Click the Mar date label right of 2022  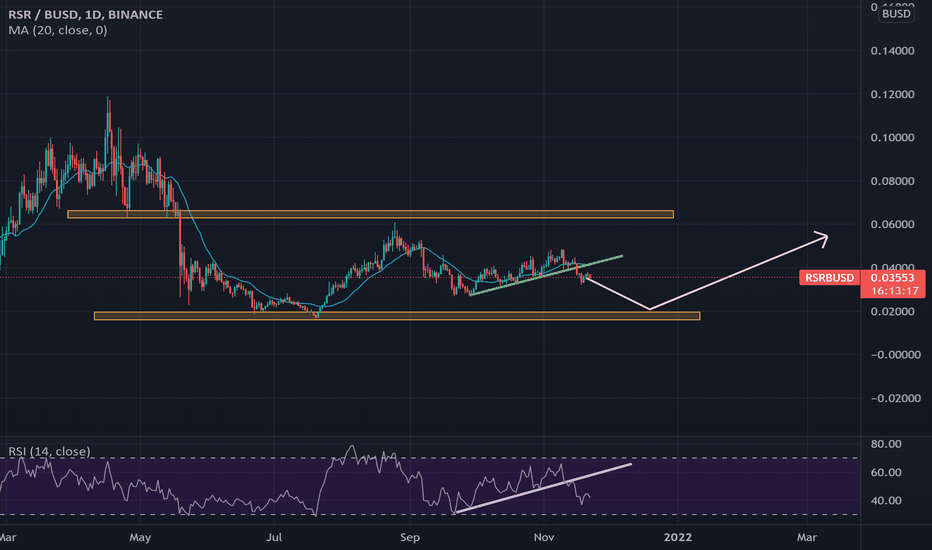[807, 538]
